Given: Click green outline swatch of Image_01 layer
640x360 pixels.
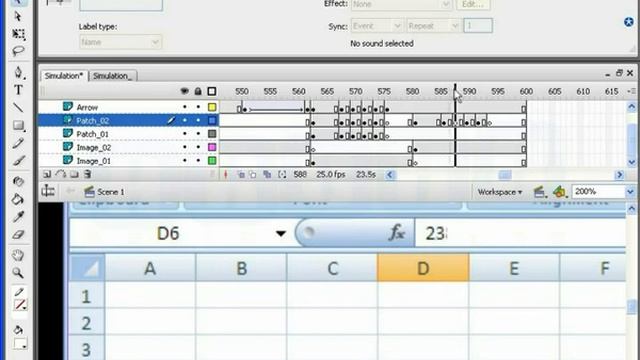Looking at the screenshot, I should click(x=212, y=161).
